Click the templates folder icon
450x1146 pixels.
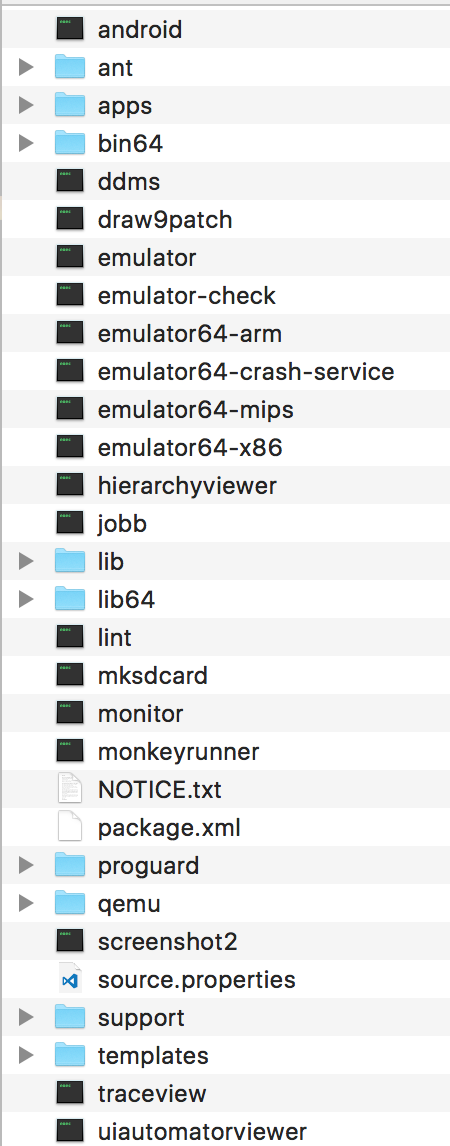[x=70, y=1055]
